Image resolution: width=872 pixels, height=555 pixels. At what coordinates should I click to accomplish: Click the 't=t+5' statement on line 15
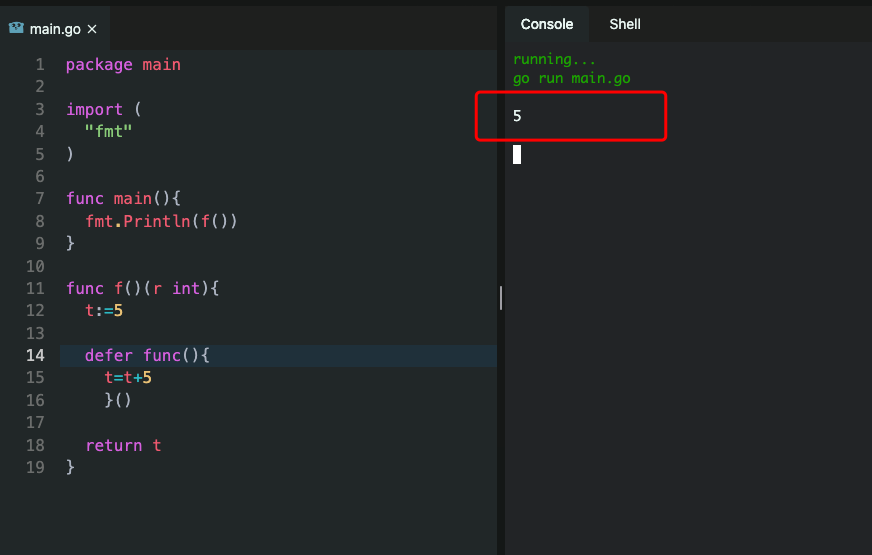[128, 378]
